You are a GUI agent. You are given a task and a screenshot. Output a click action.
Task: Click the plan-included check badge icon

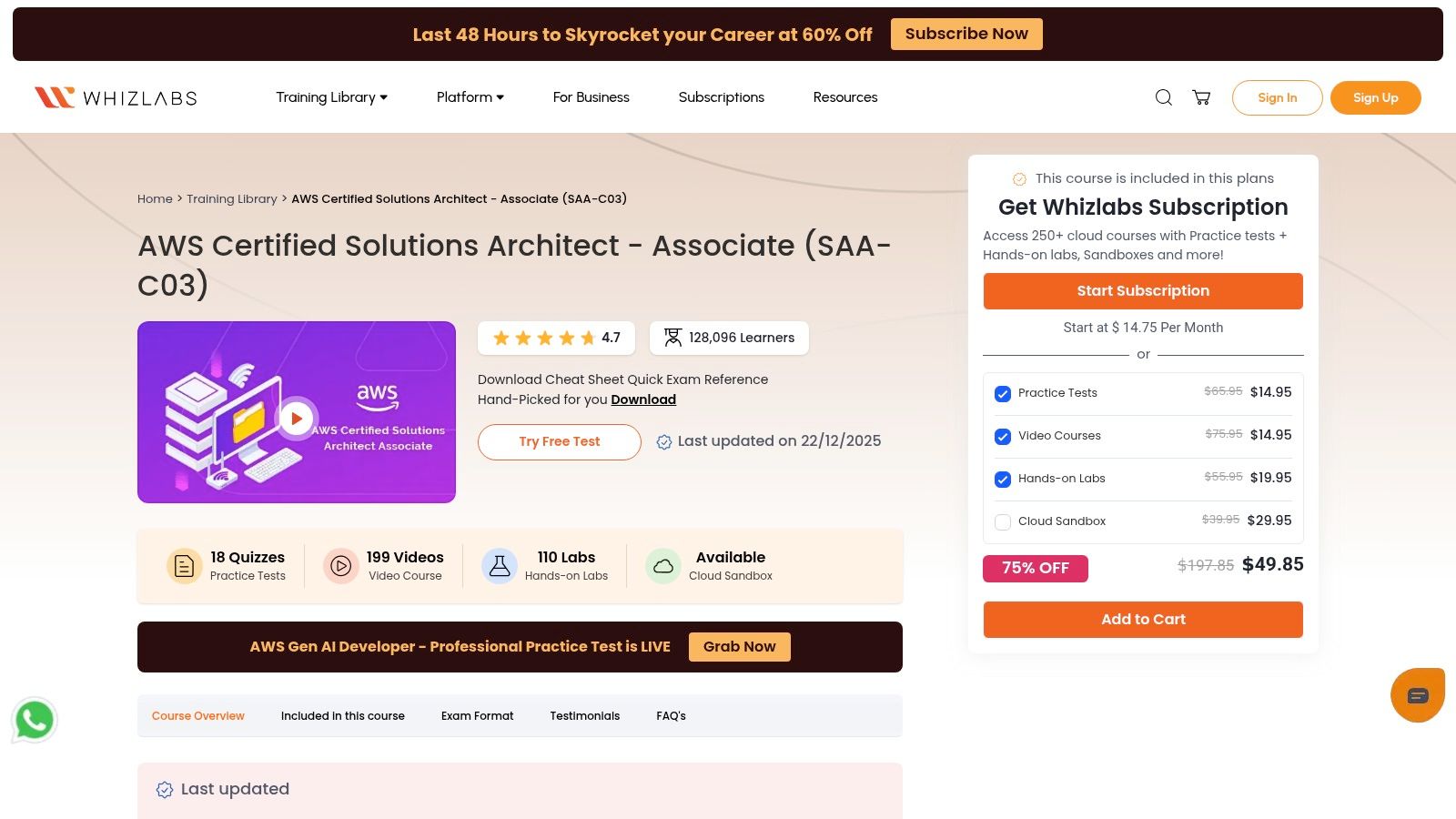(1019, 179)
